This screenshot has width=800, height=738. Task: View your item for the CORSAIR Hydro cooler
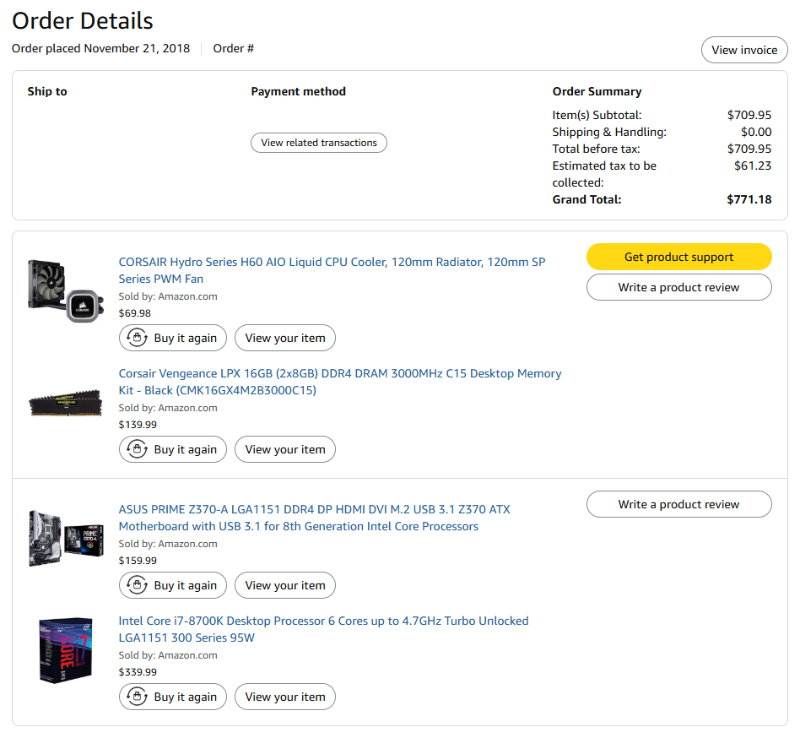point(285,338)
